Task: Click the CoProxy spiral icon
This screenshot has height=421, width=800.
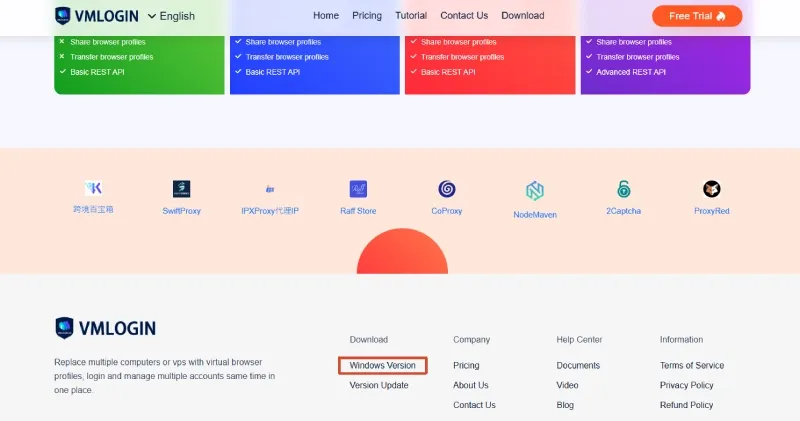Action: 447,189
